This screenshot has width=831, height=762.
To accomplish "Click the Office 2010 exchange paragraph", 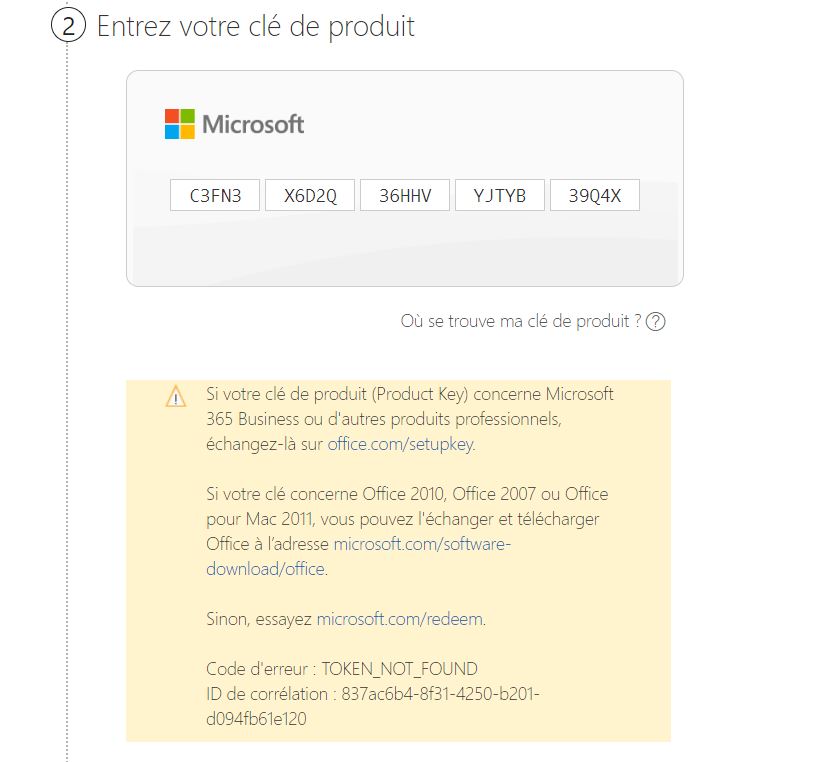I will click(x=407, y=519).
